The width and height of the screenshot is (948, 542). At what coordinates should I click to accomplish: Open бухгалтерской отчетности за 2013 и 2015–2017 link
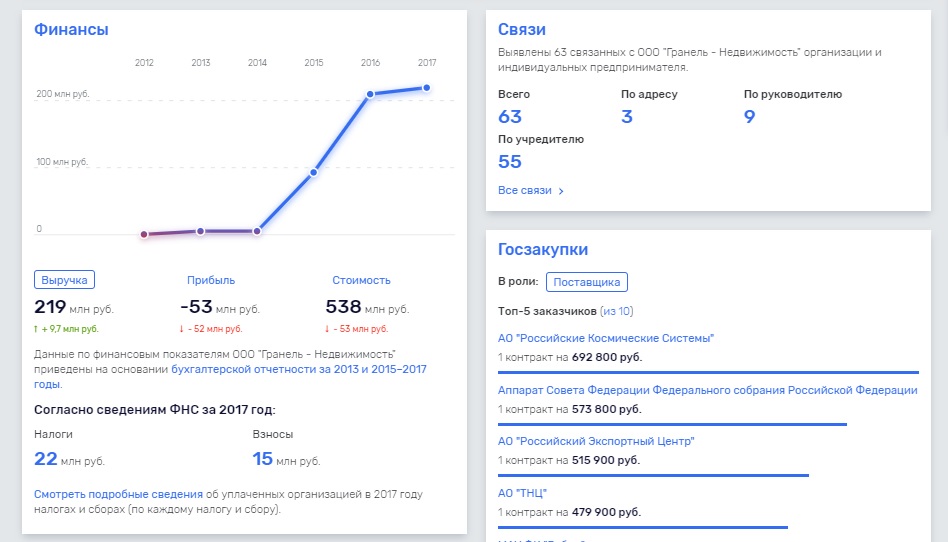[299, 369]
